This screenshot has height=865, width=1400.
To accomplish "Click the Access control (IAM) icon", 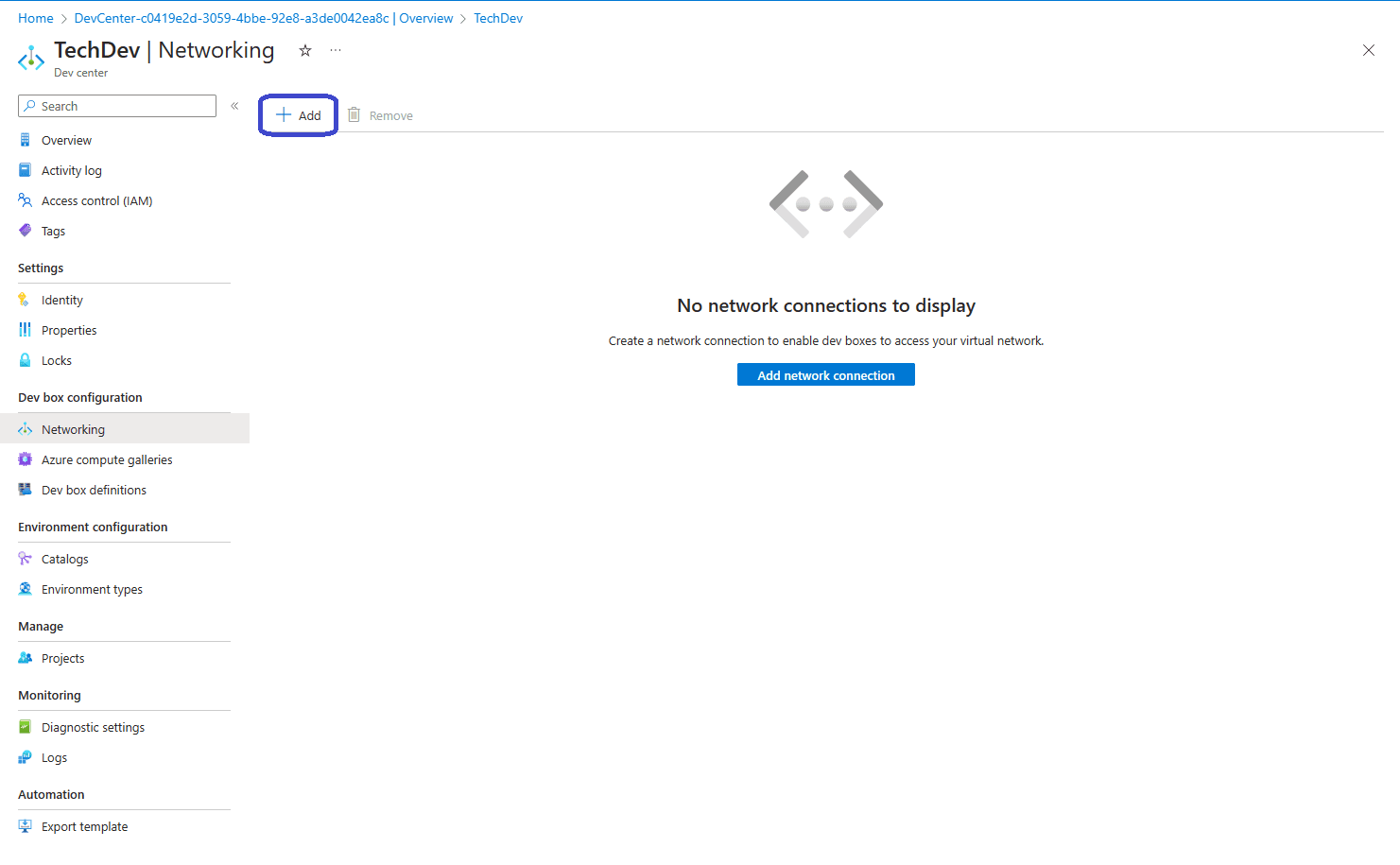I will click(26, 200).
